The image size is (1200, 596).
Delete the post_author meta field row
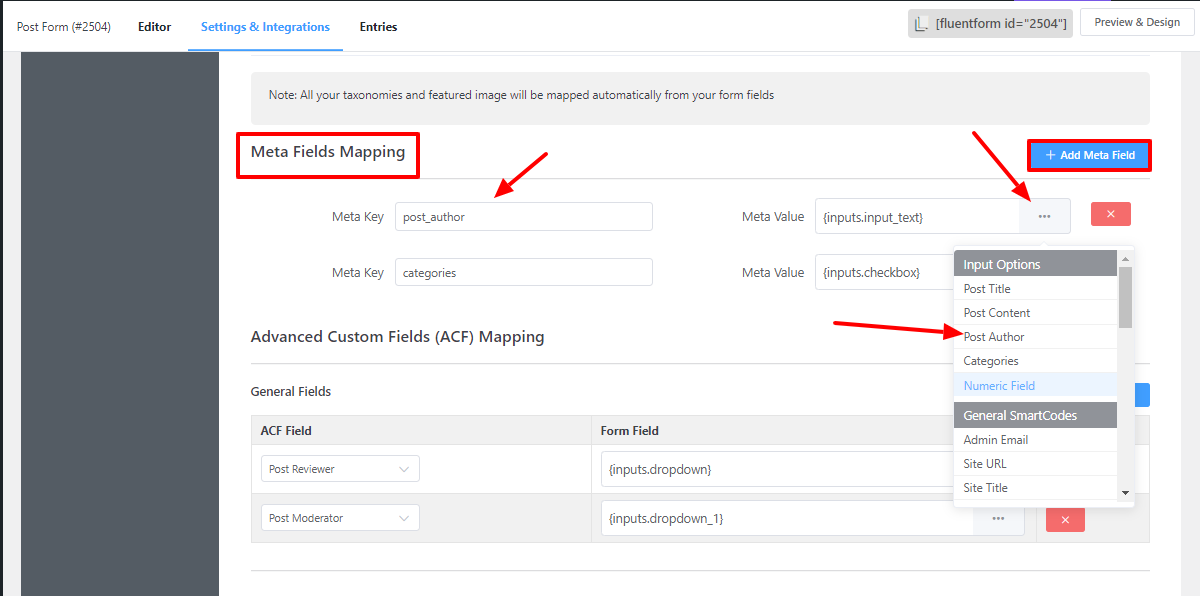pyautogui.click(x=1110, y=214)
